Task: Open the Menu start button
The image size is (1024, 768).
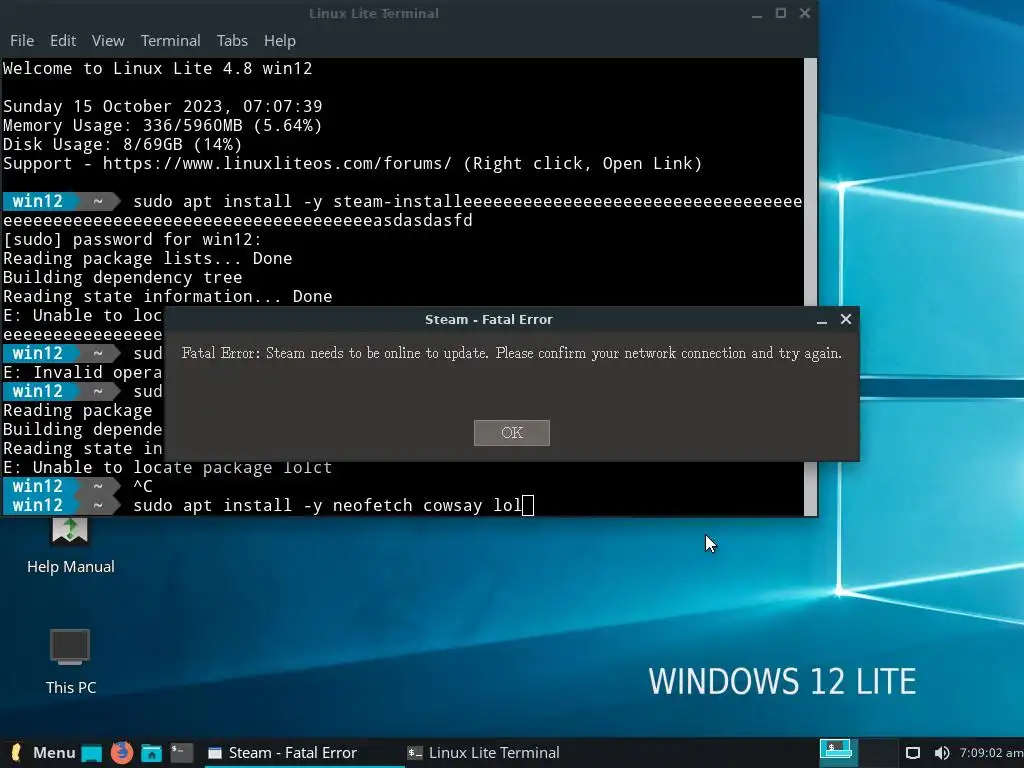Action: click(x=42, y=752)
